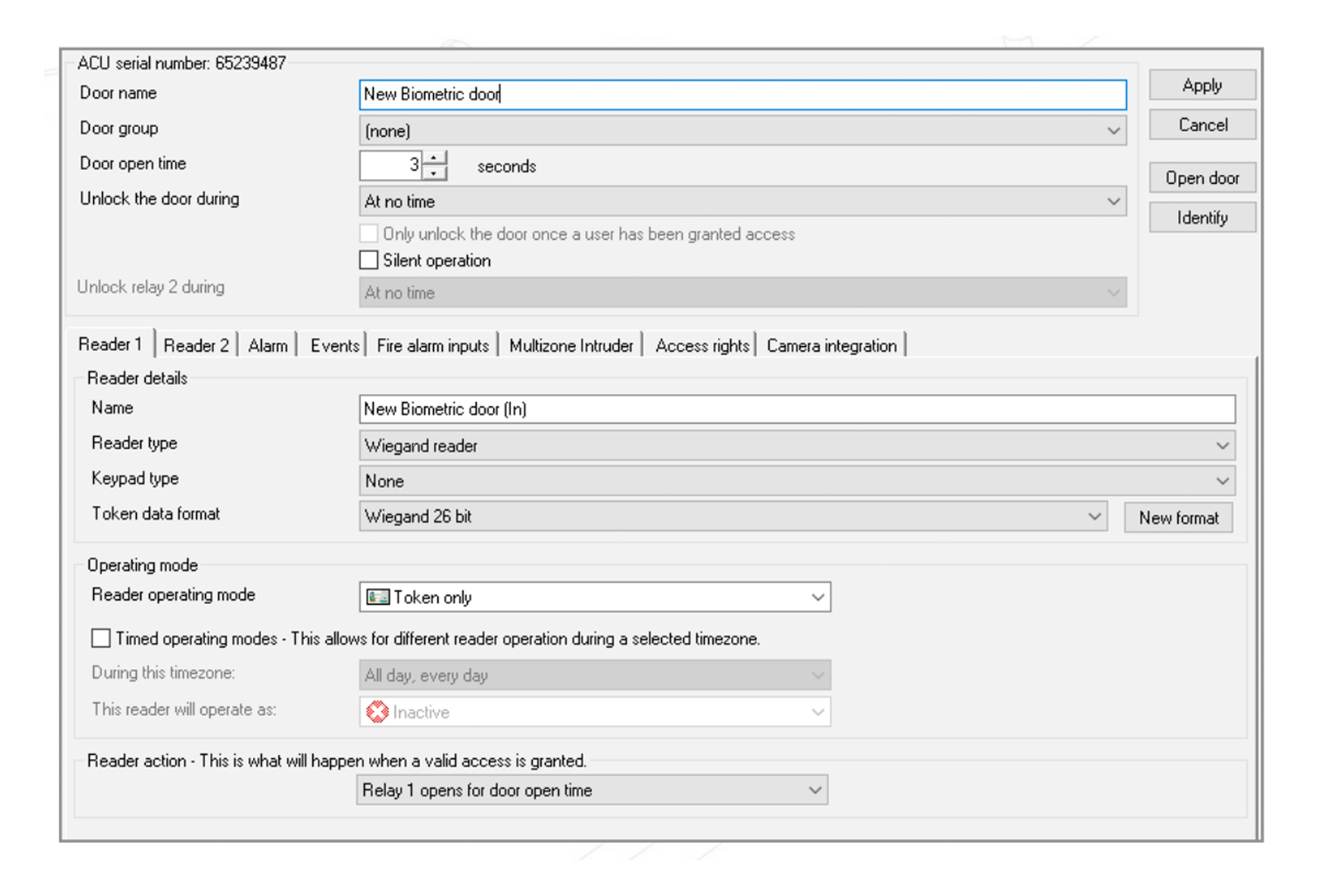Image resolution: width=1321 pixels, height=896 pixels.
Task: Click the Door open time value field
Action: point(391,165)
